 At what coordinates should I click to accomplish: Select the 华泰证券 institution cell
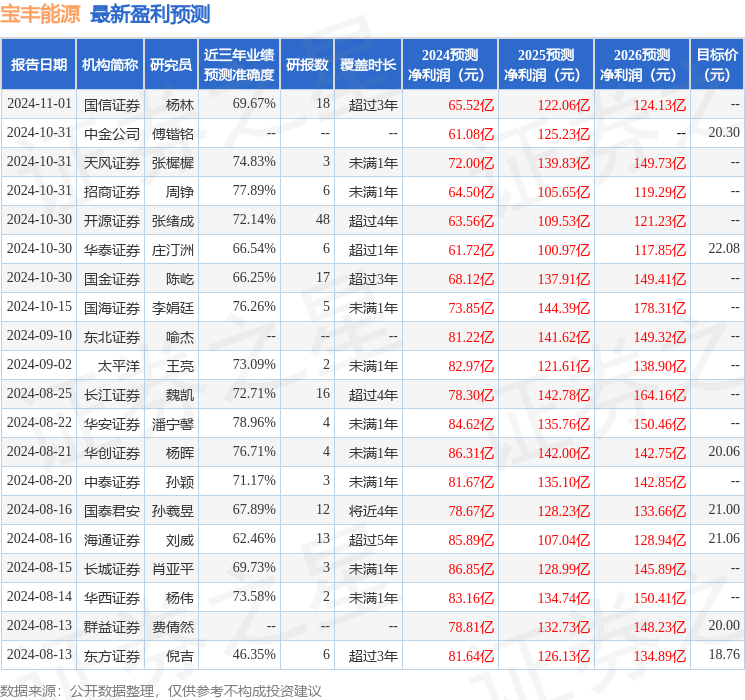[112, 250]
